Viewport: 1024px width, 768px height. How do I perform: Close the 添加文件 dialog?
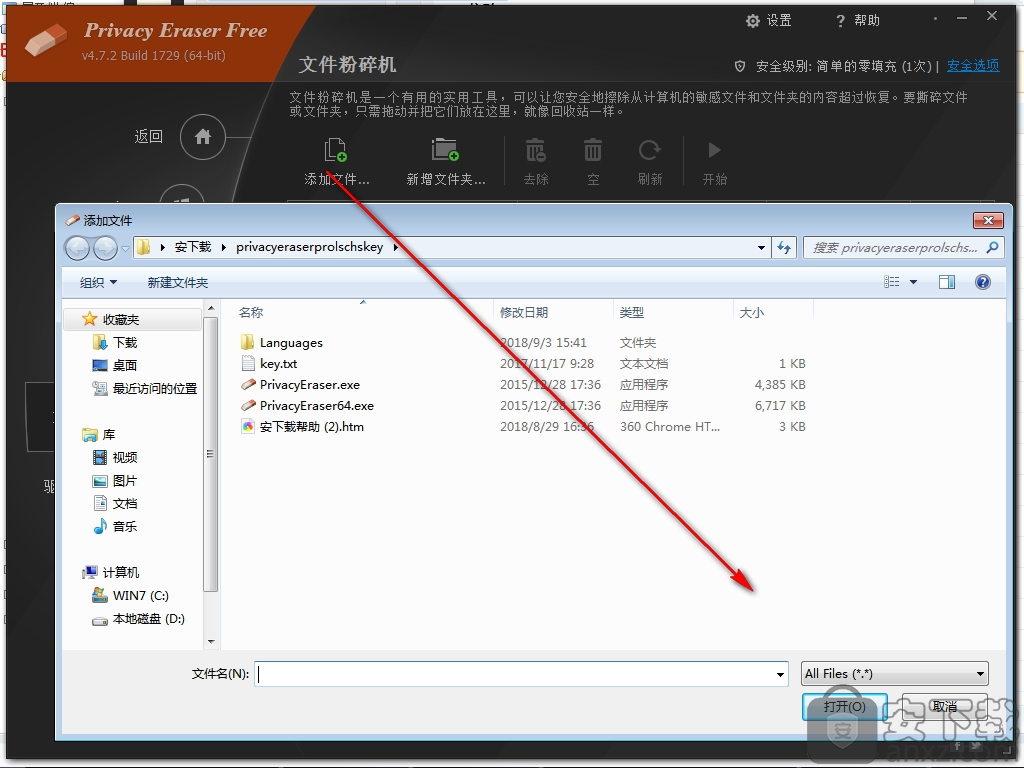click(988, 221)
